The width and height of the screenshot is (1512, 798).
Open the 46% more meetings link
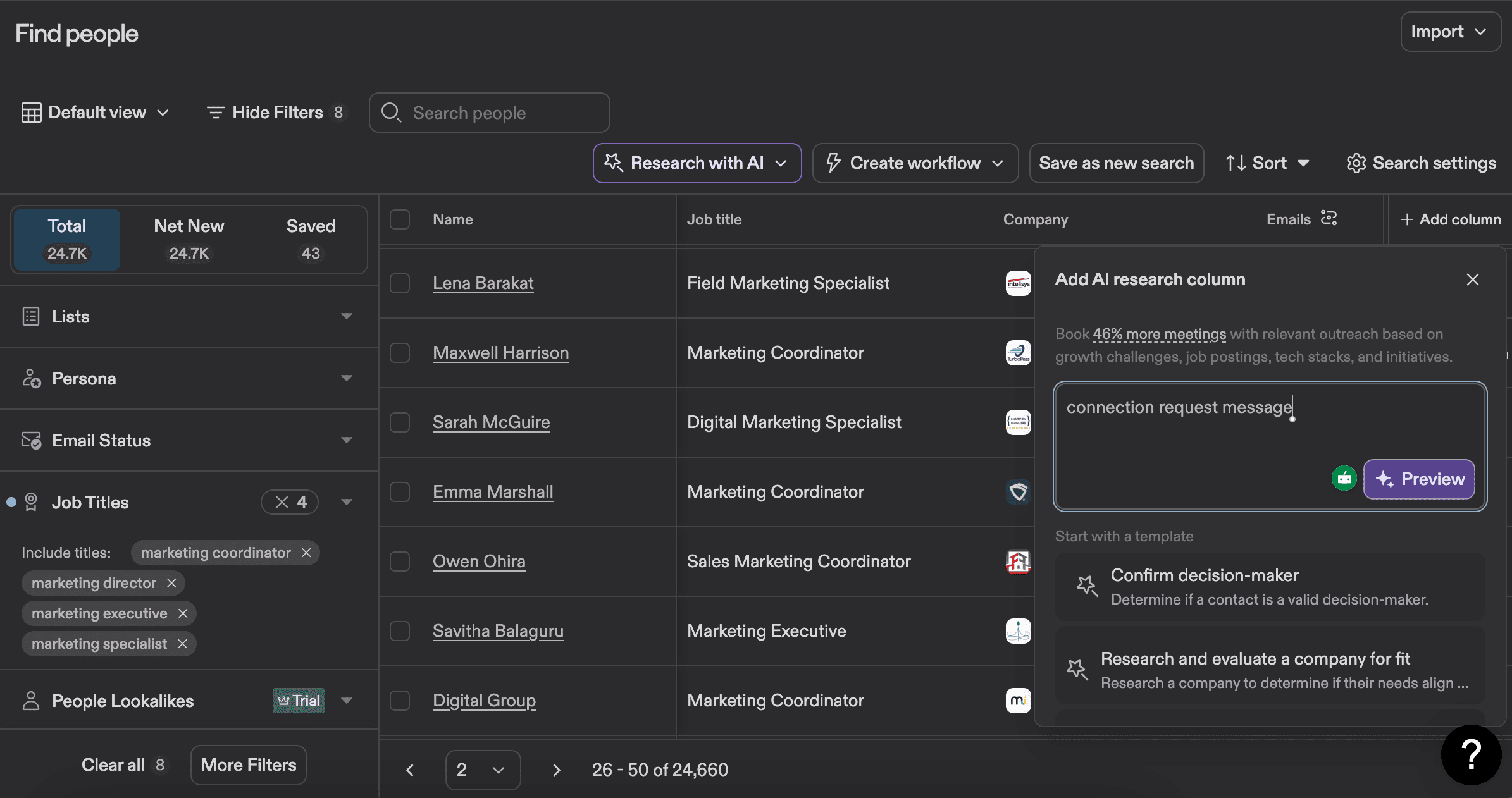point(1159,334)
